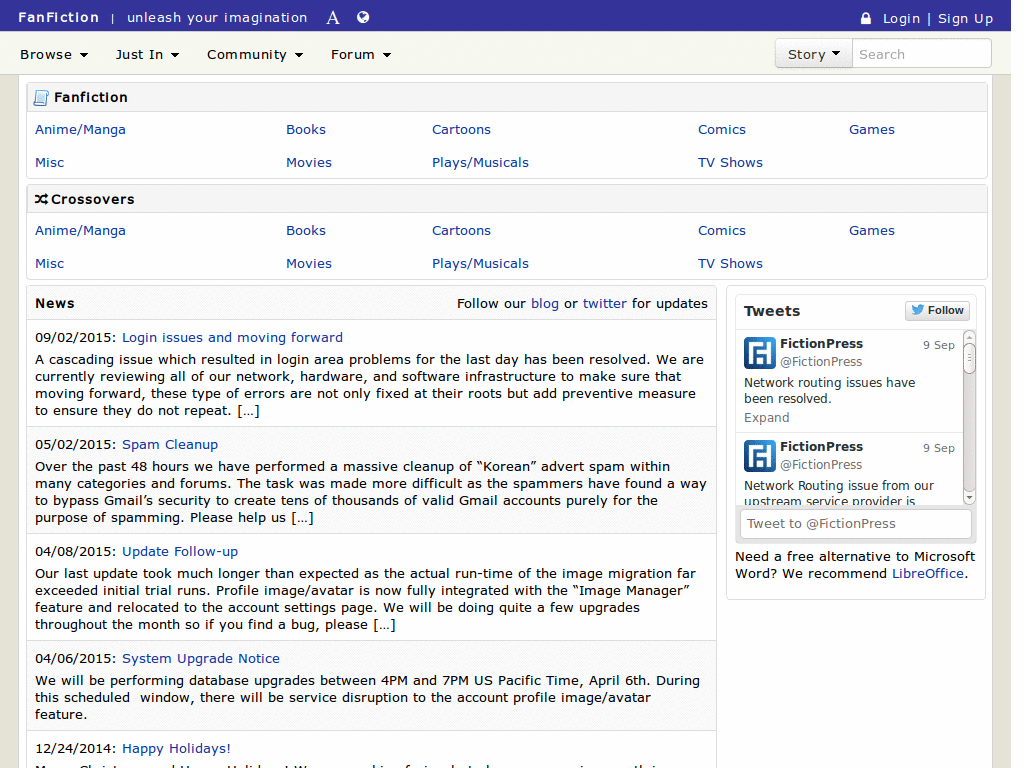
Task: Click the twitter link in News header
Action: pos(604,304)
